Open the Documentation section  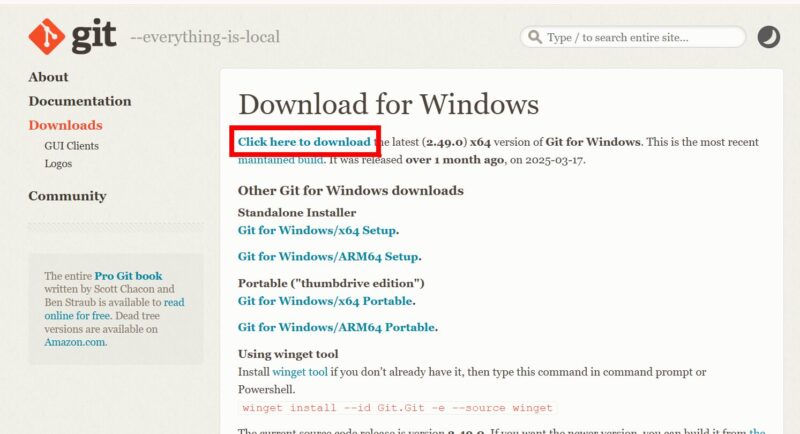pyautogui.click(x=80, y=101)
